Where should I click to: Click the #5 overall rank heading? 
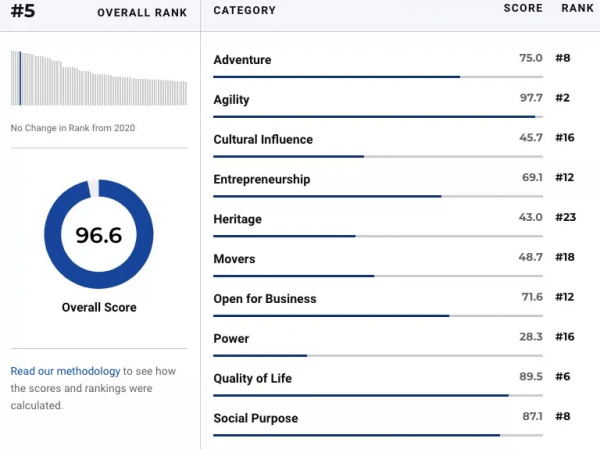pyautogui.click(x=23, y=11)
